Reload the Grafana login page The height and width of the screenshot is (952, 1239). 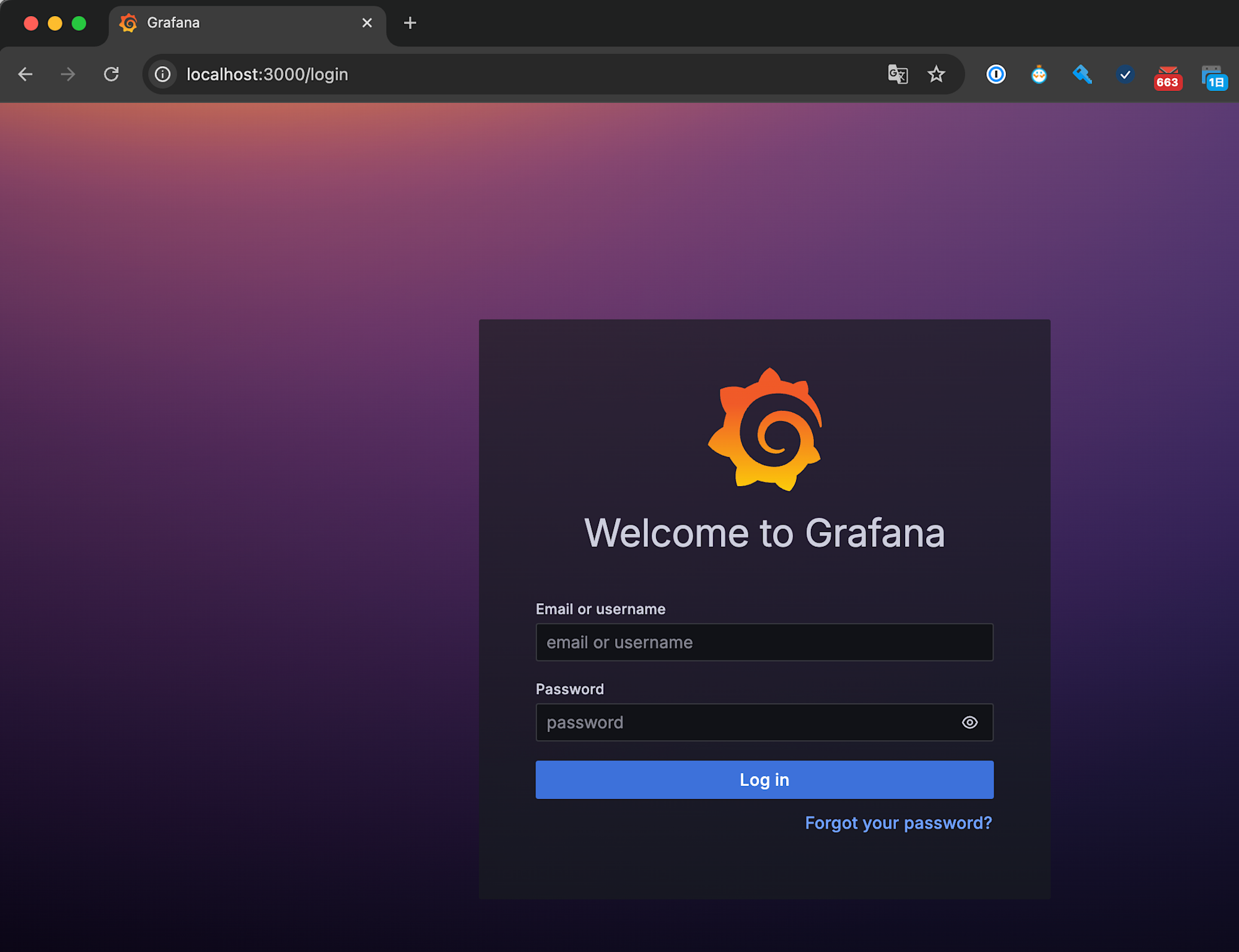click(112, 74)
